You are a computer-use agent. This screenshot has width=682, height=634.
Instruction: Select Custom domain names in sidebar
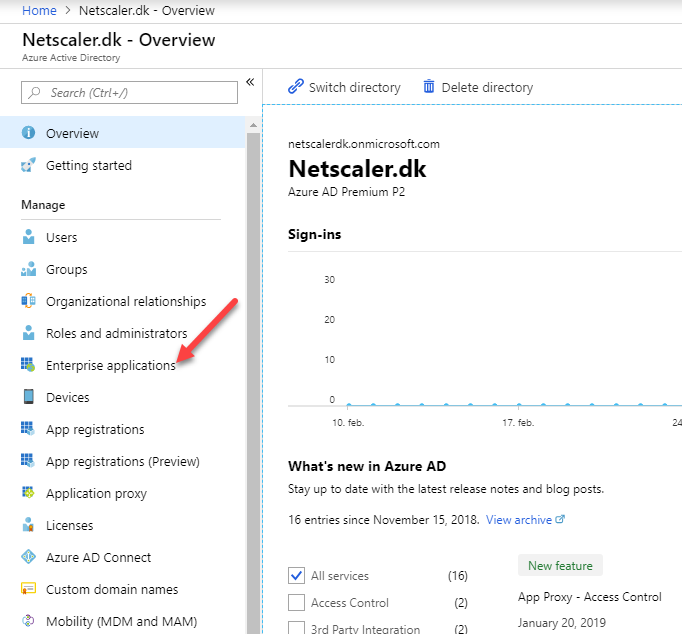click(x=123, y=589)
